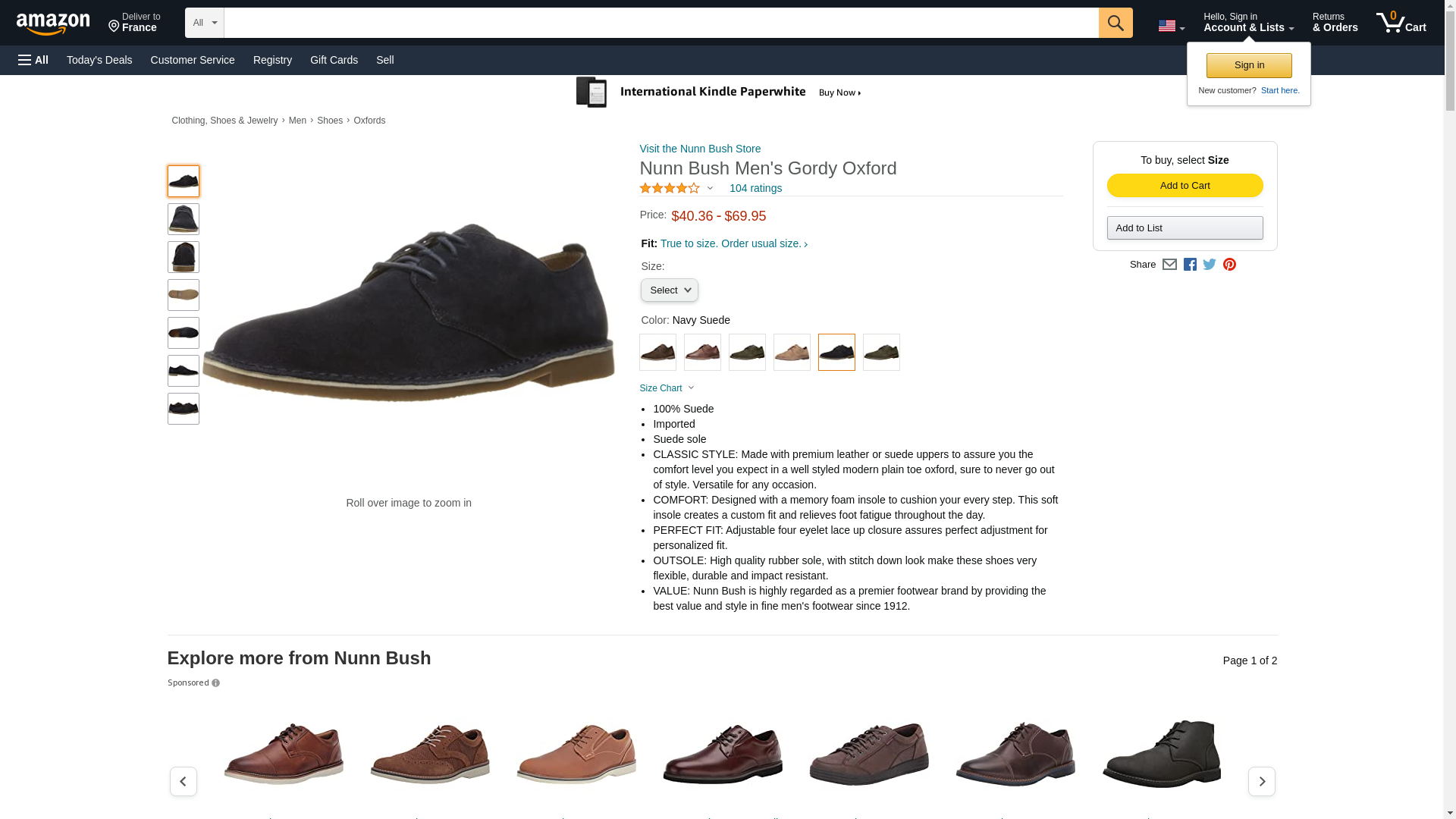This screenshot has height=819, width=1456.
Task: Open the Size Select dropdown
Action: coord(669,290)
